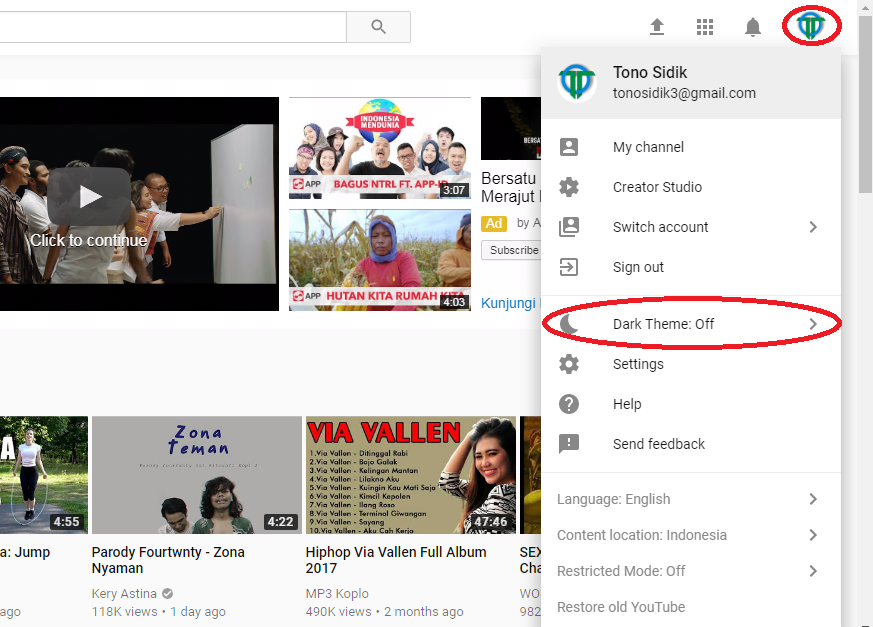Click the account avatar in the top bar

[x=811, y=26]
